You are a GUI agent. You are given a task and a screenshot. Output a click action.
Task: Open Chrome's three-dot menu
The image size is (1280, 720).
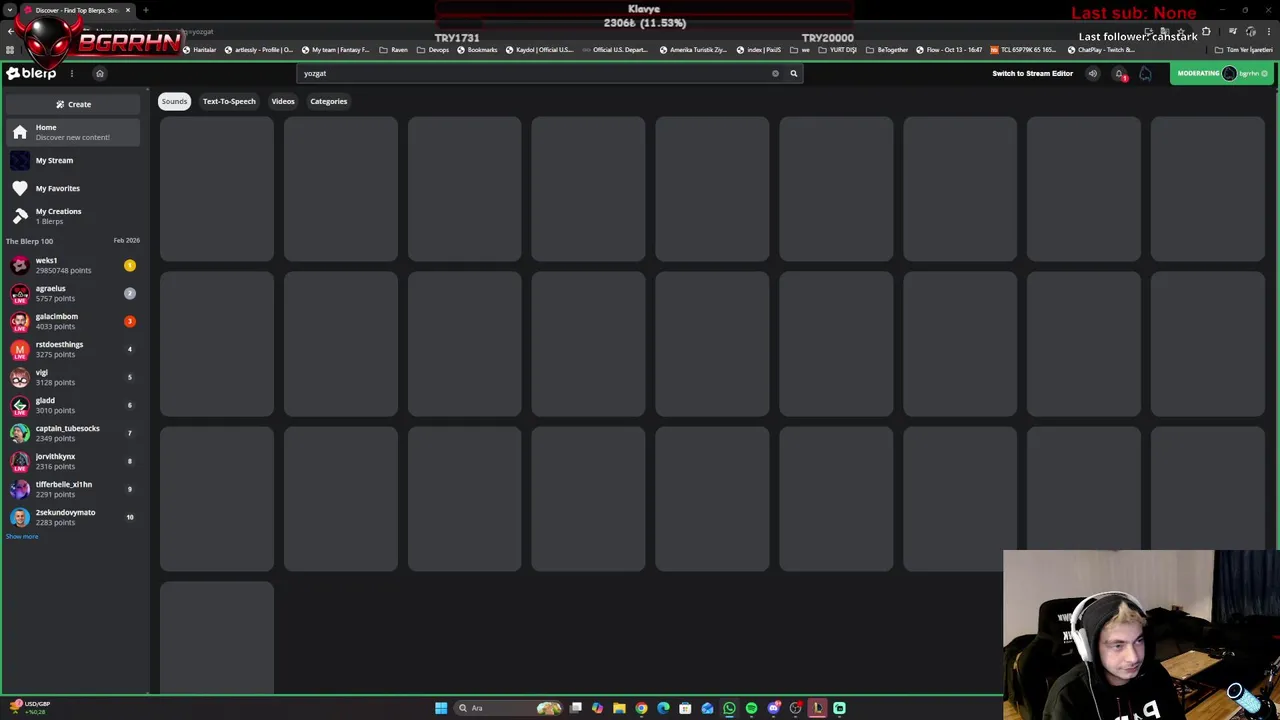coord(1268,32)
